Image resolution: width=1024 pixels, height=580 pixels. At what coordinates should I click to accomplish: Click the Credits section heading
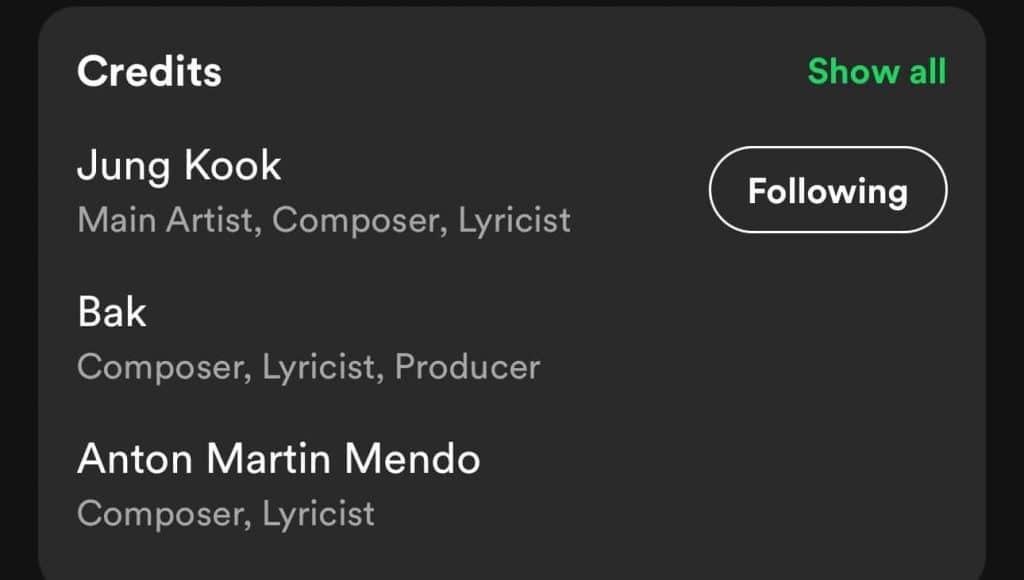tap(149, 72)
